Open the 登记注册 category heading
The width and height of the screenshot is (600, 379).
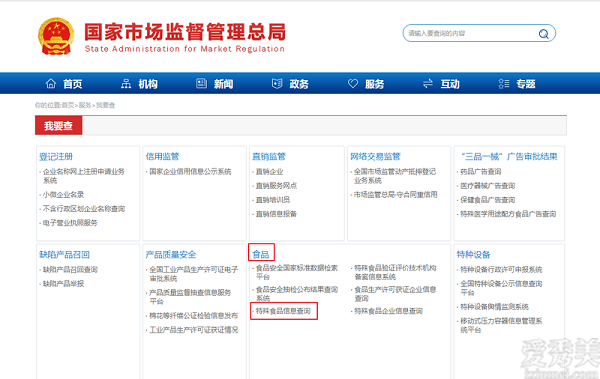click(56, 157)
